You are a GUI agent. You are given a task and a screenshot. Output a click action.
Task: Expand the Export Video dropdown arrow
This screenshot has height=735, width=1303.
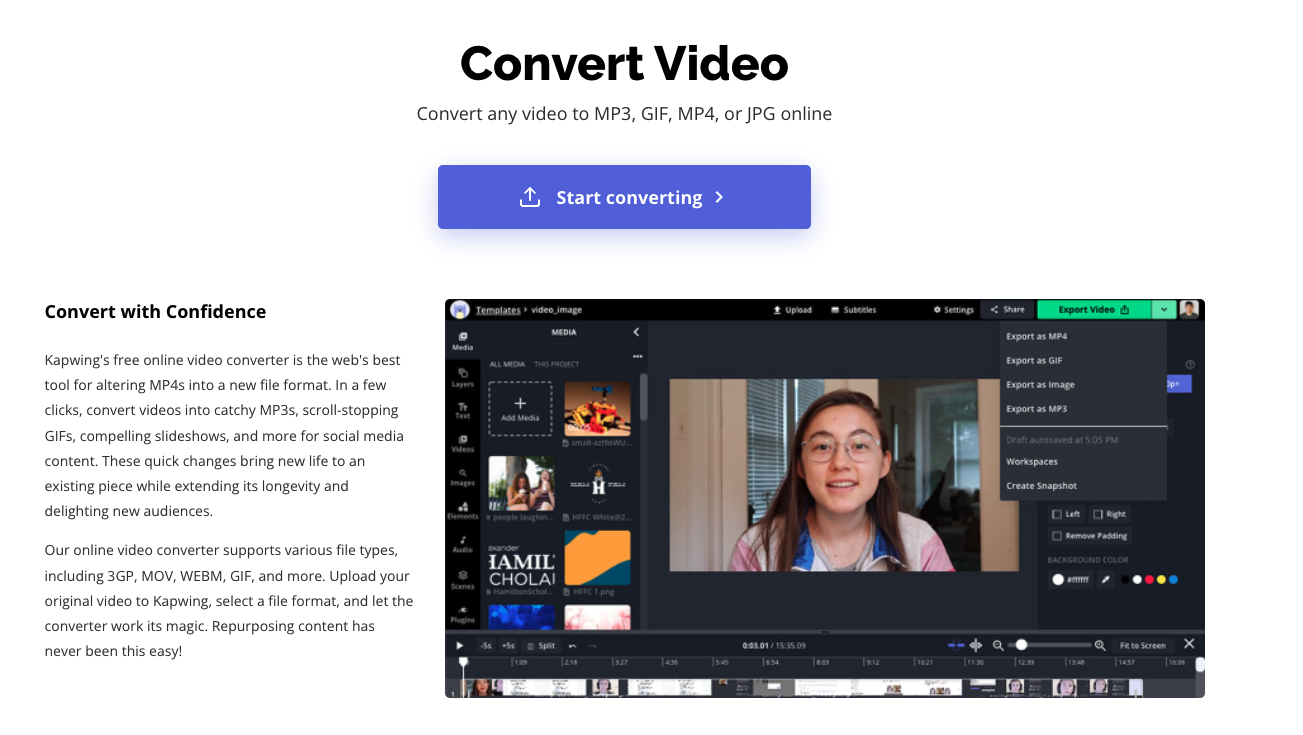pos(1164,310)
